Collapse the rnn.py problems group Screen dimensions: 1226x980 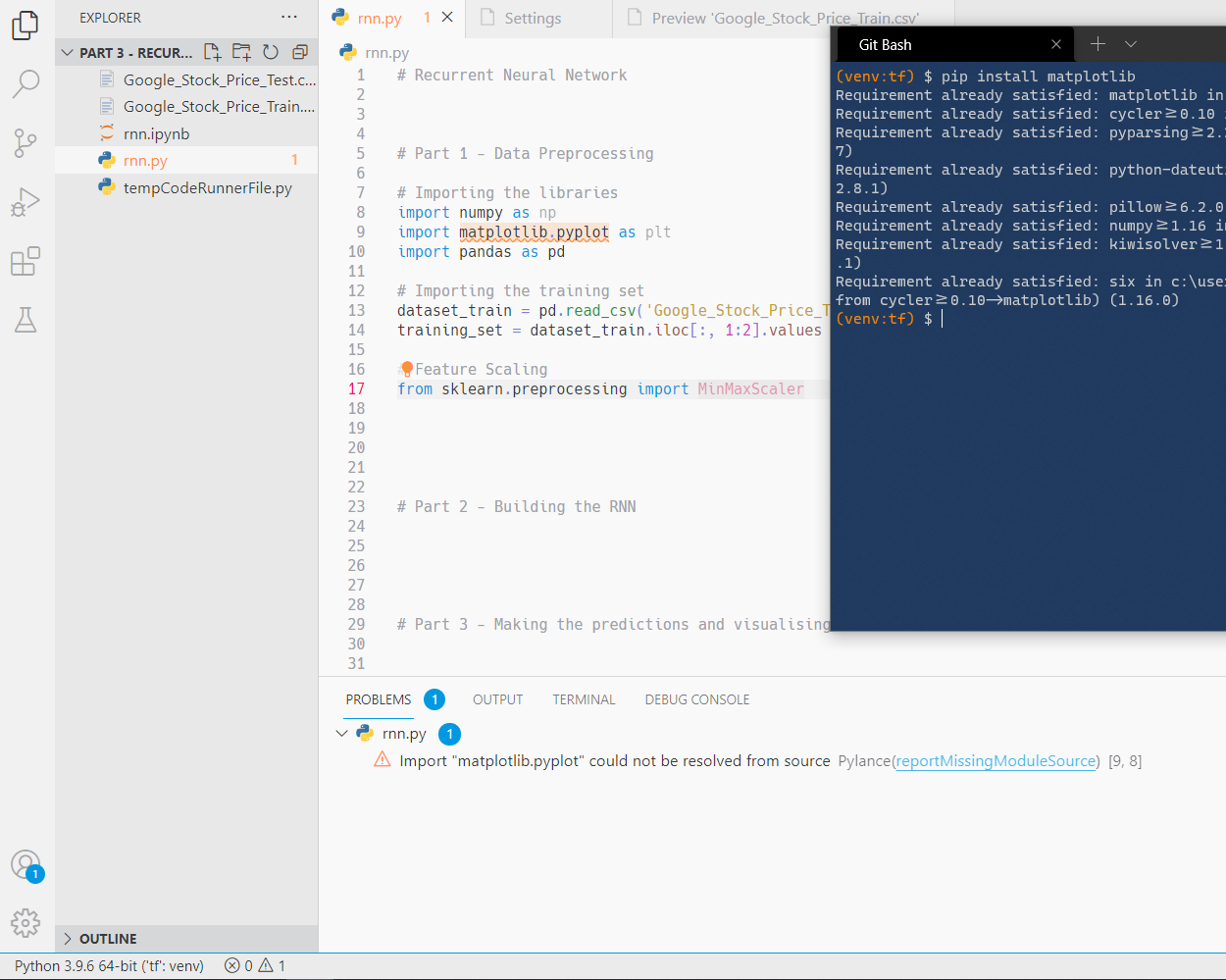pos(341,734)
